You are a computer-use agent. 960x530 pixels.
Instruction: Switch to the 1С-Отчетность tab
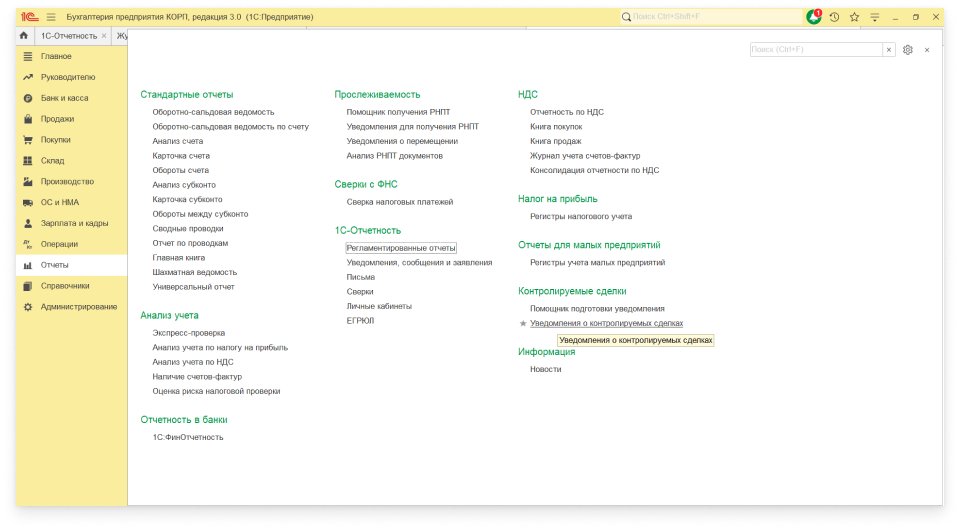point(69,36)
